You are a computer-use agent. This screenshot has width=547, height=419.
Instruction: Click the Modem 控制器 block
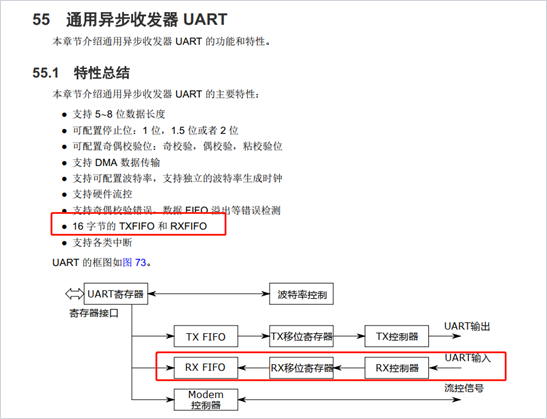tap(206, 400)
